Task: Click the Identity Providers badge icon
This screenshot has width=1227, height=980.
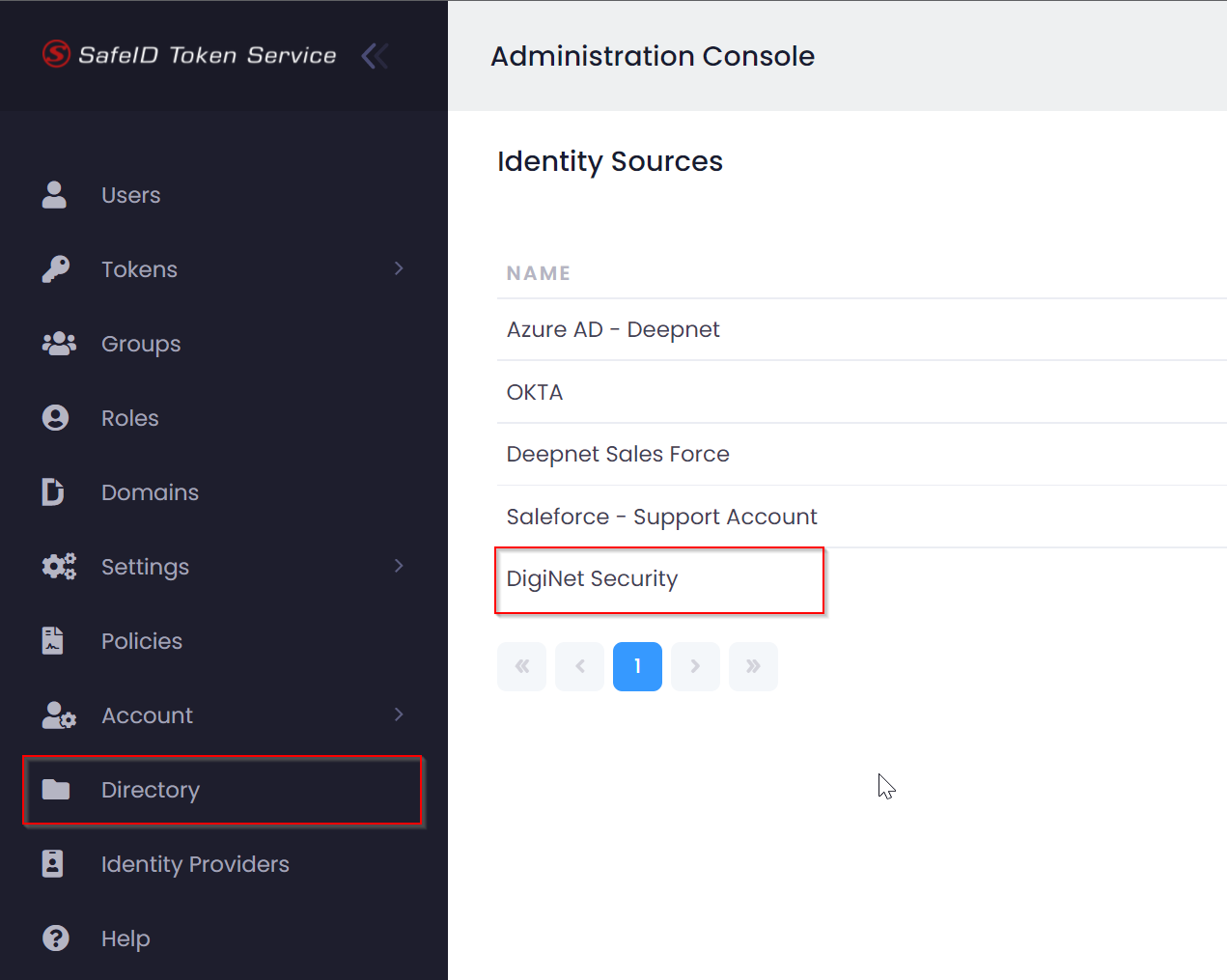Action: (53, 864)
